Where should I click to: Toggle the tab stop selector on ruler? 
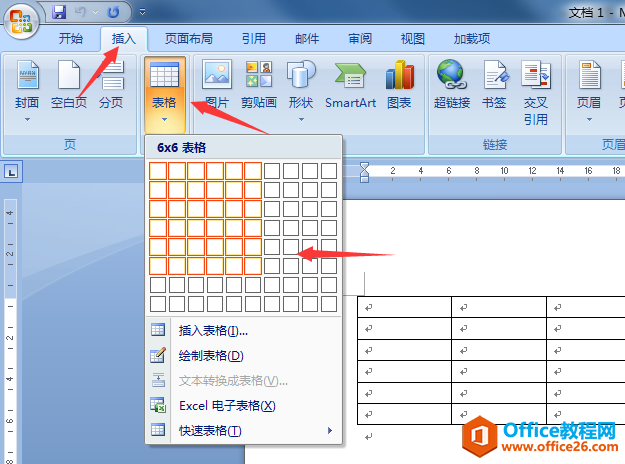pos(12,172)
